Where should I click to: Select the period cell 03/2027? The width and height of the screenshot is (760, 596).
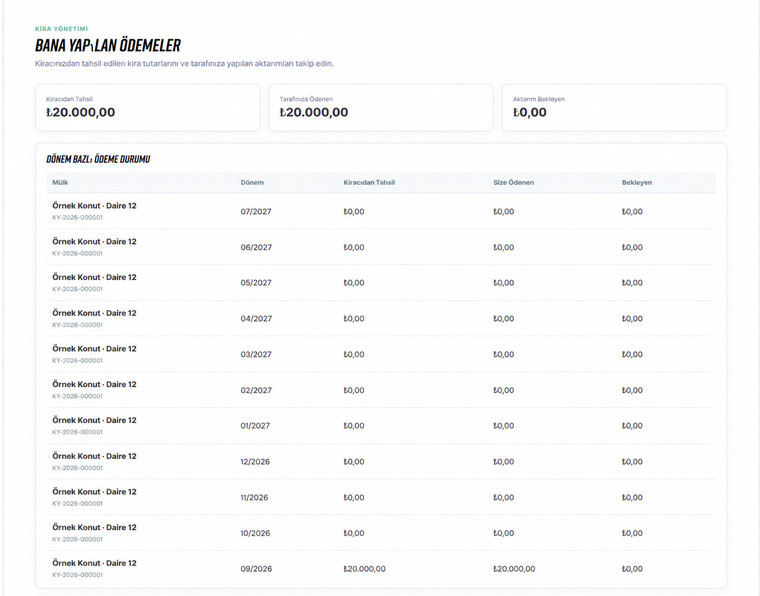click(256, 355)
